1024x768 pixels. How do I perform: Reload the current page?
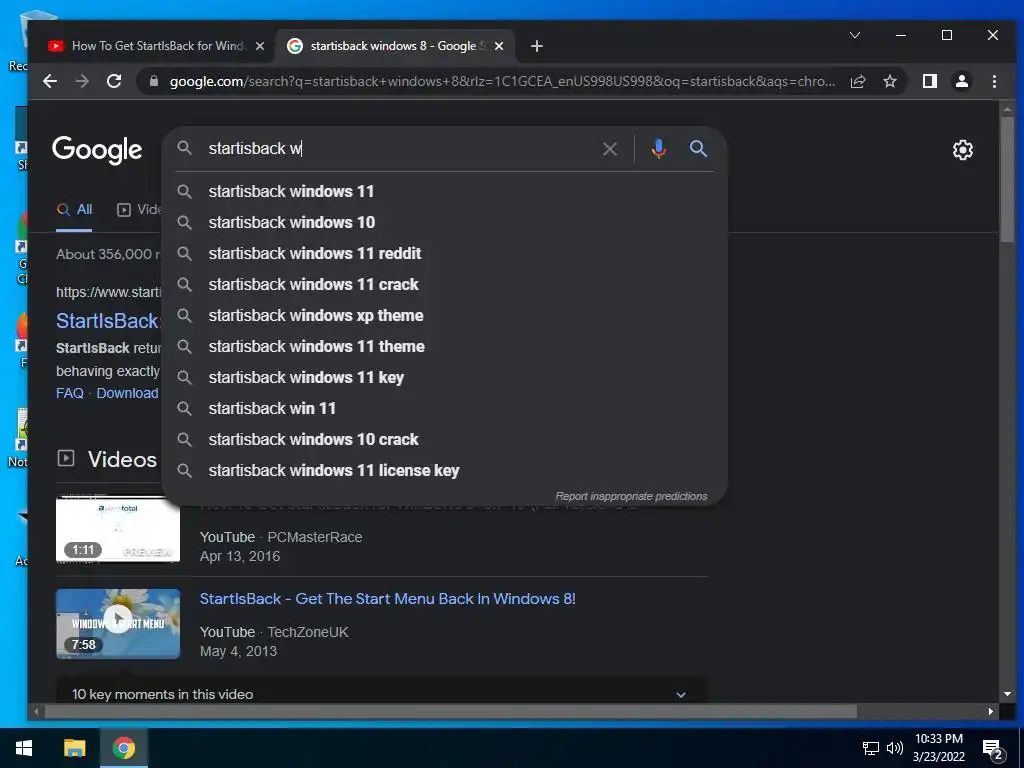114,82
